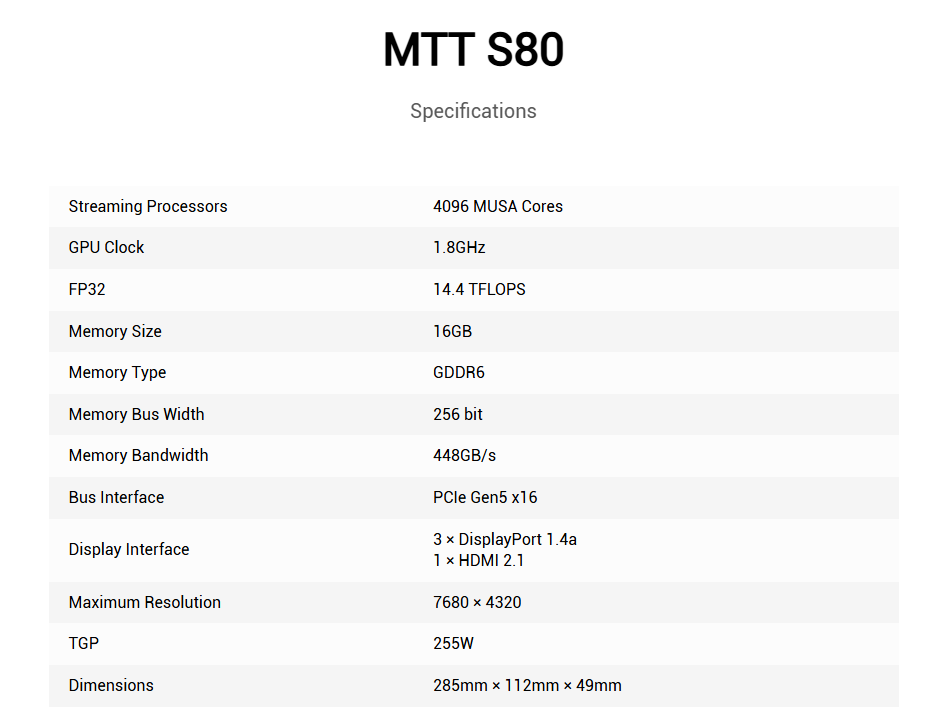
Task: Click the GPU Clock label
Action: pyautogui.click(x=106, y=247)
